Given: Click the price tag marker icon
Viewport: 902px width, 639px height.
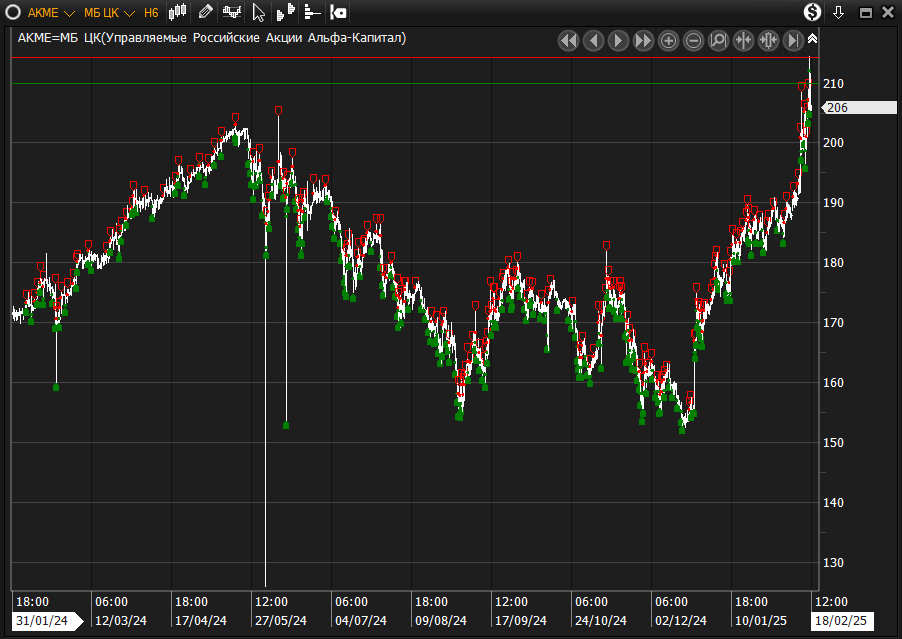Looking at the screenshot, I should click(x=339, y=12).
